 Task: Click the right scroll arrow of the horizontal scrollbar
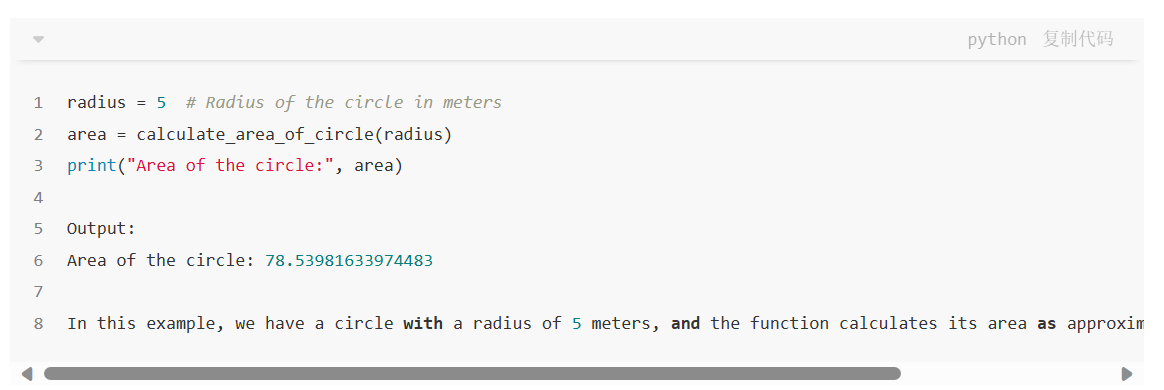1126,374
